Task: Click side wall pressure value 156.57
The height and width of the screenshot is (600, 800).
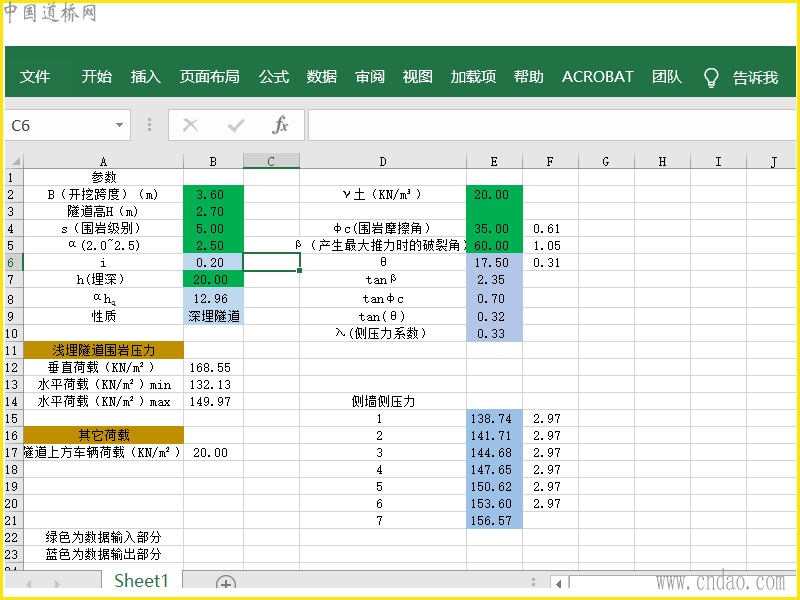Action: [494, 520]
